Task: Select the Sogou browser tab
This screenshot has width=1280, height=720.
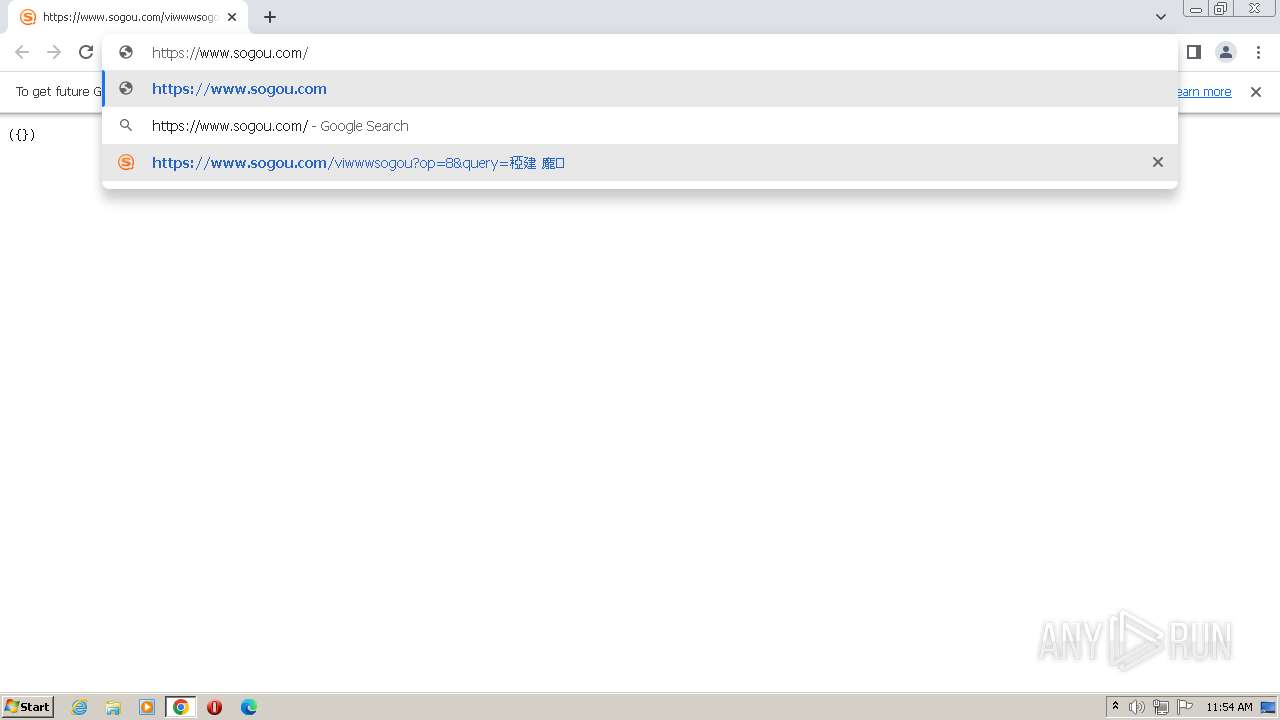Action: [128, 17]
